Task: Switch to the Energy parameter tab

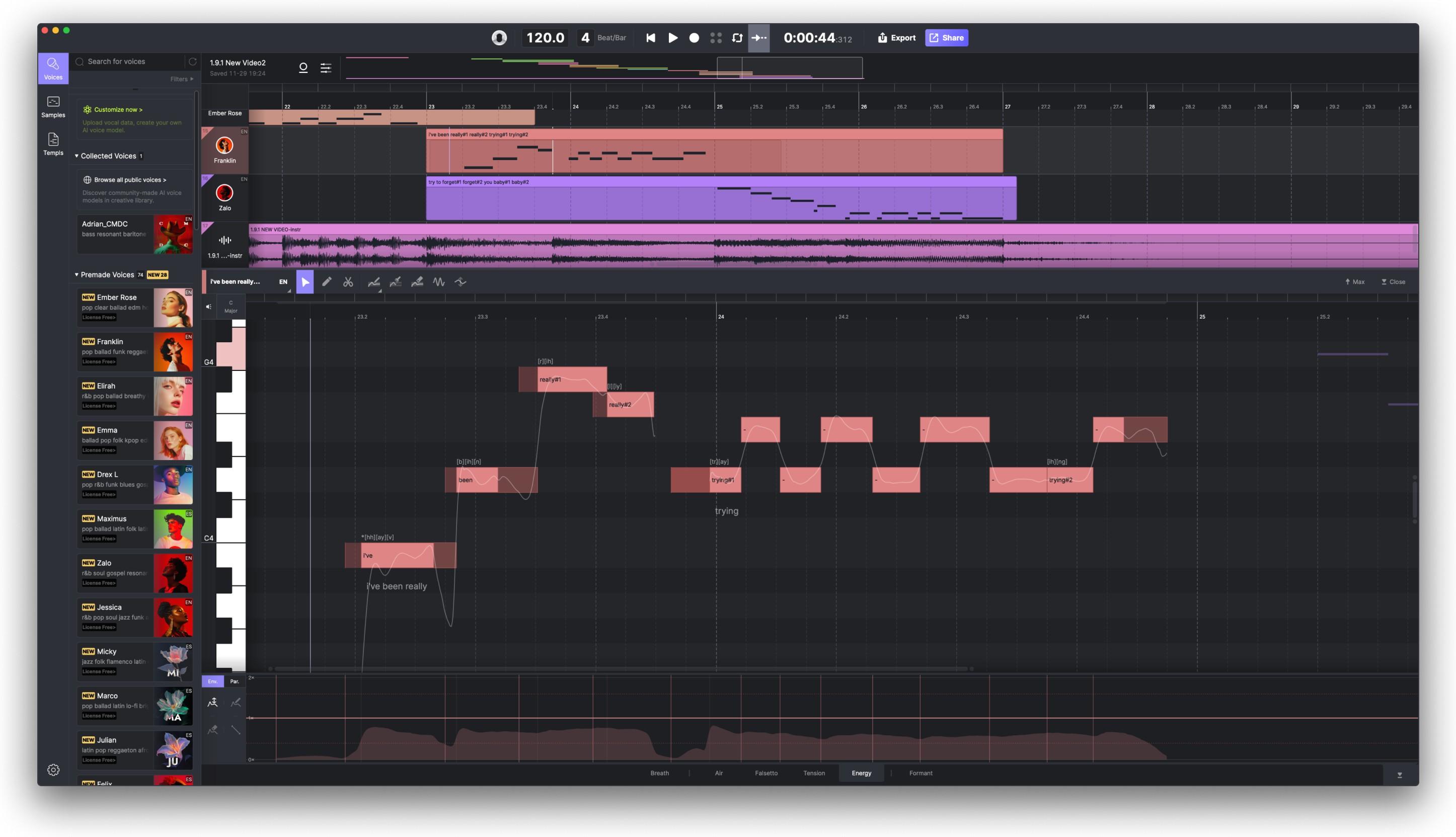Action: coord(861,773)
